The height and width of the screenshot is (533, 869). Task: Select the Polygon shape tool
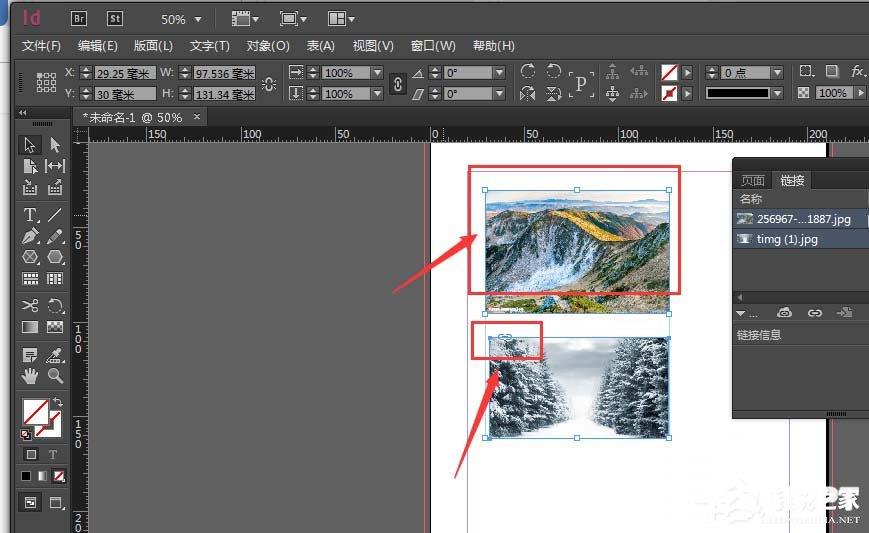(54, 257)
